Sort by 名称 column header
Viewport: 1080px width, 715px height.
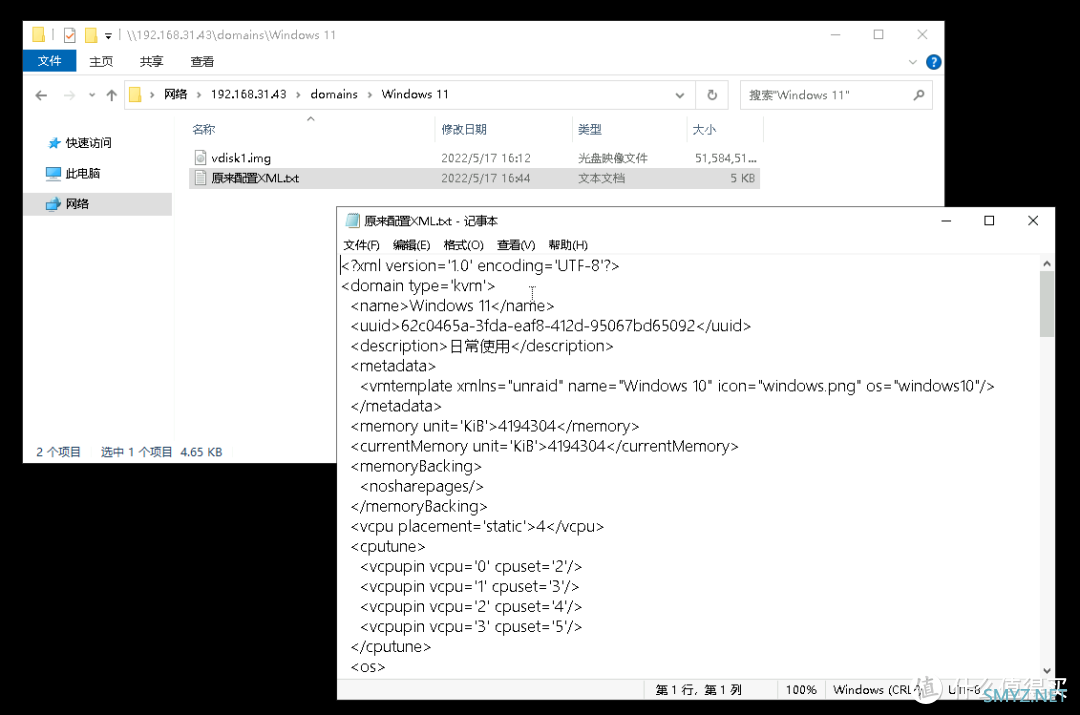pos(204,129)
